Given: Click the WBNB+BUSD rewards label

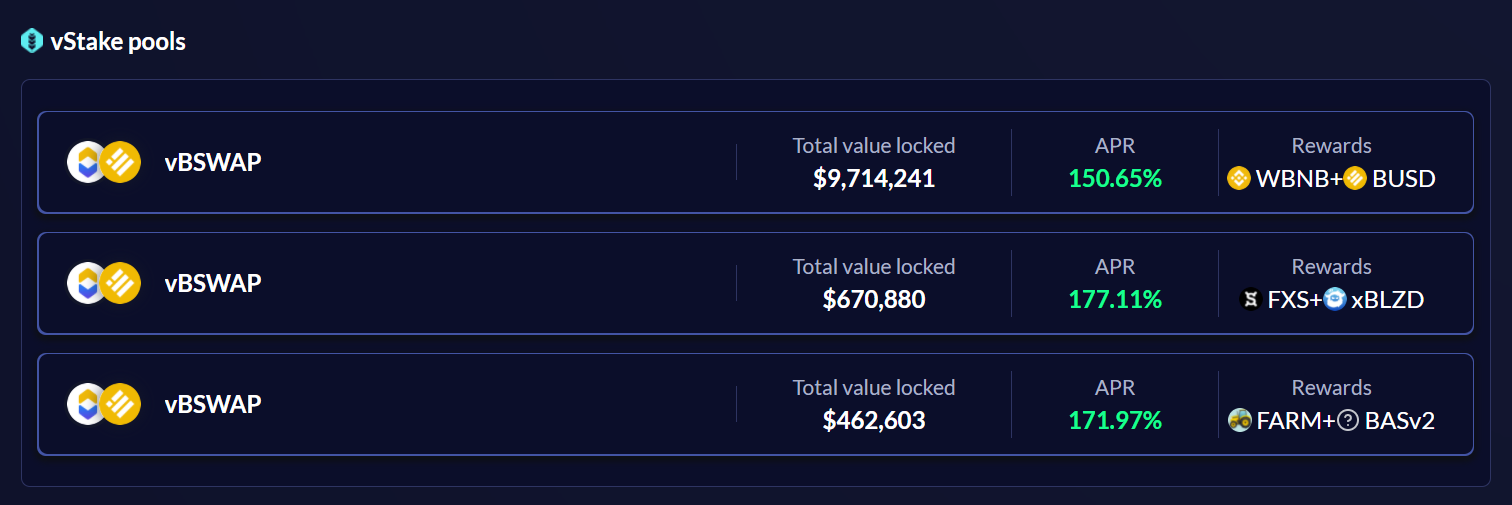Looking at the screenshot, I should tap(1331, 179).
